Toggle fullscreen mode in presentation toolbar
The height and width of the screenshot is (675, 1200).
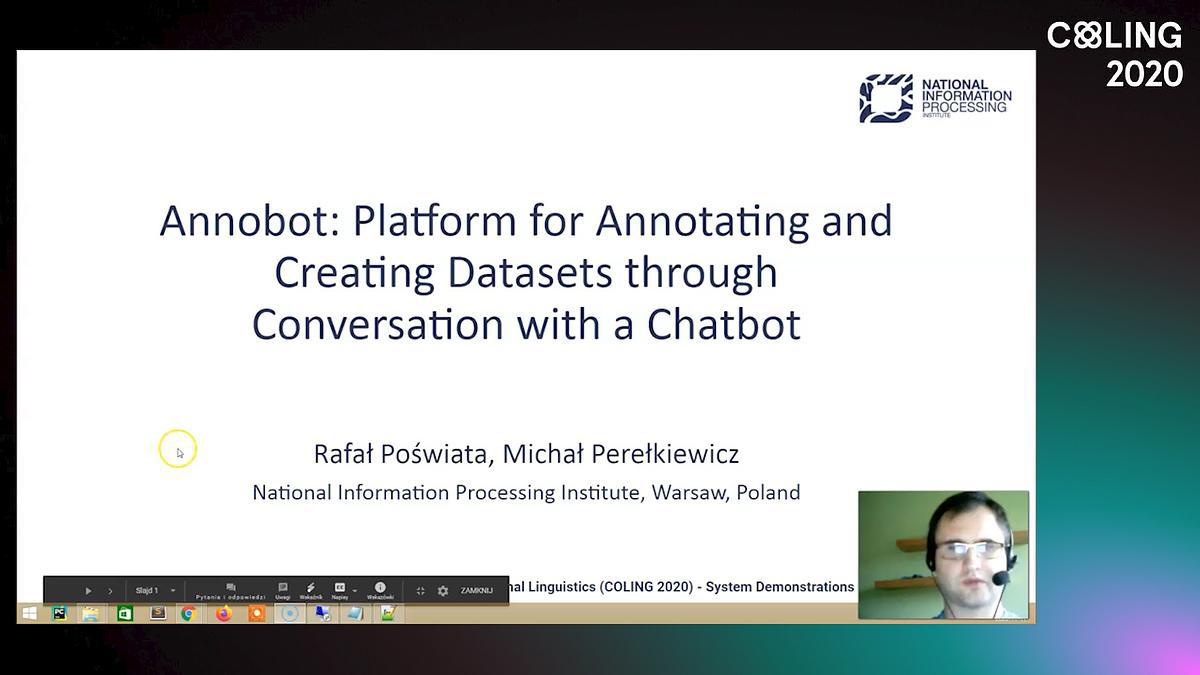tap(421, 591)
